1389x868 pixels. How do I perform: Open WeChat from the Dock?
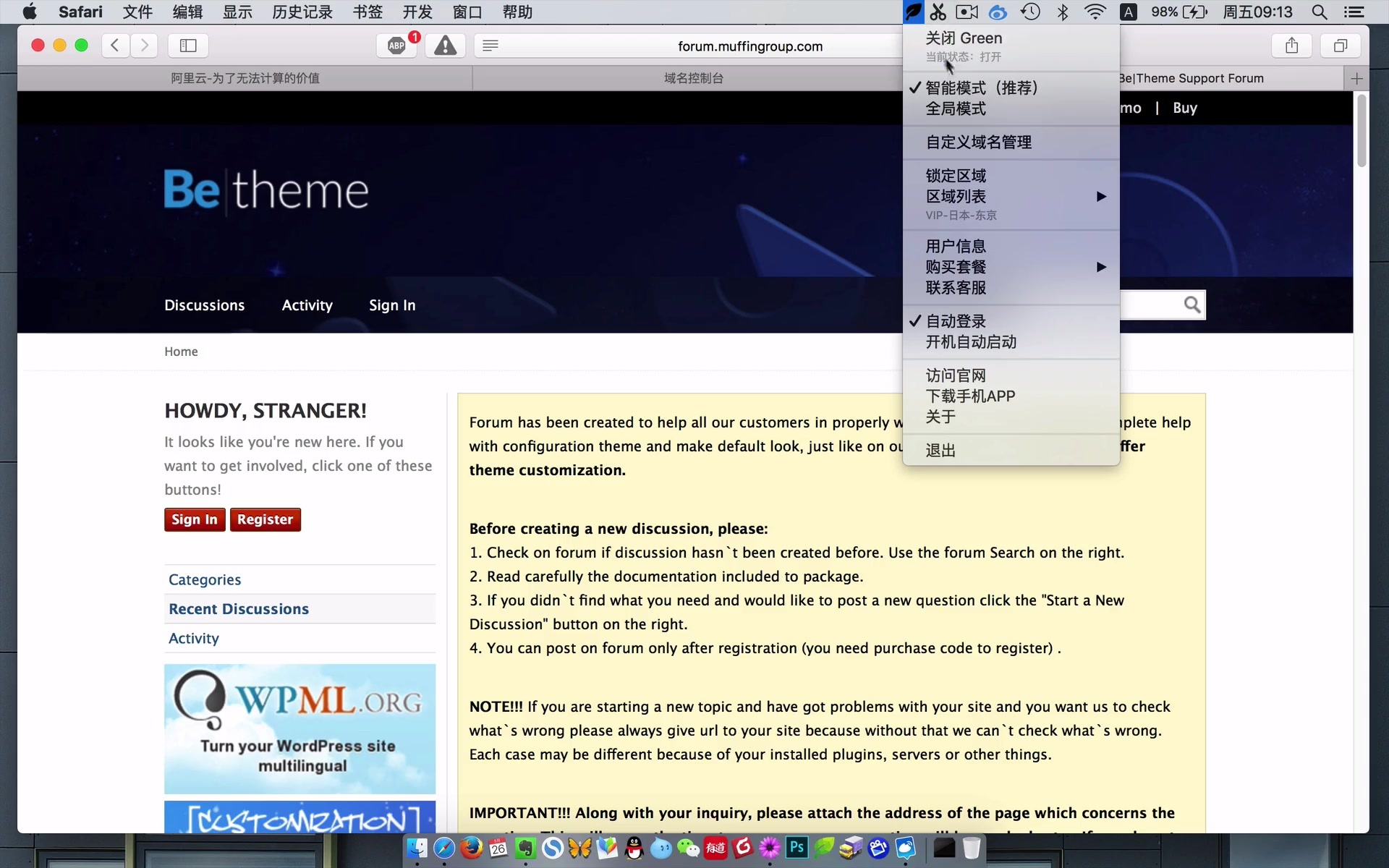(x=688, y=848)
